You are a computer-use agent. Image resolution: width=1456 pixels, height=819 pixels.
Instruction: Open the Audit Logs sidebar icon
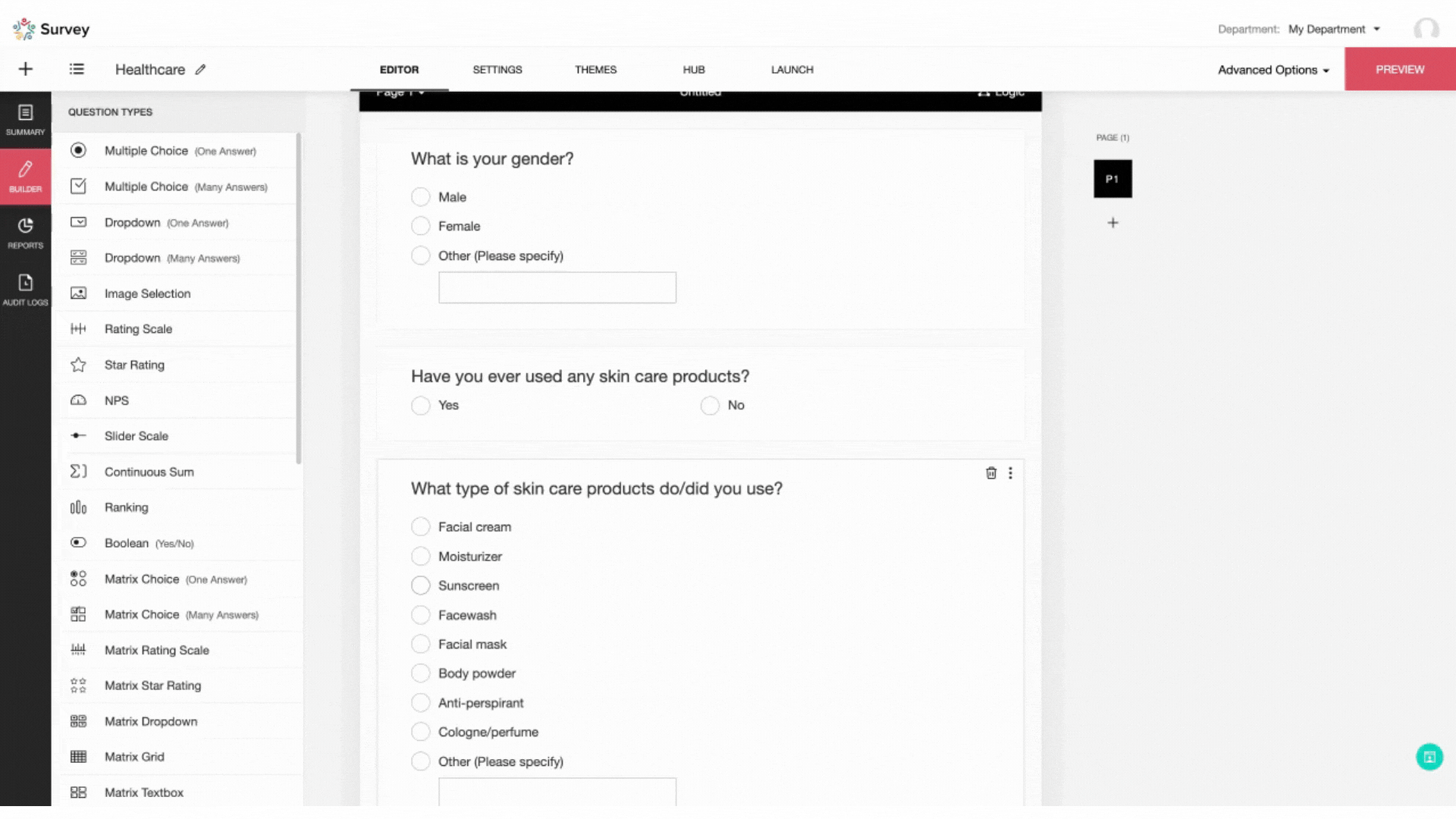pos(25,290)
